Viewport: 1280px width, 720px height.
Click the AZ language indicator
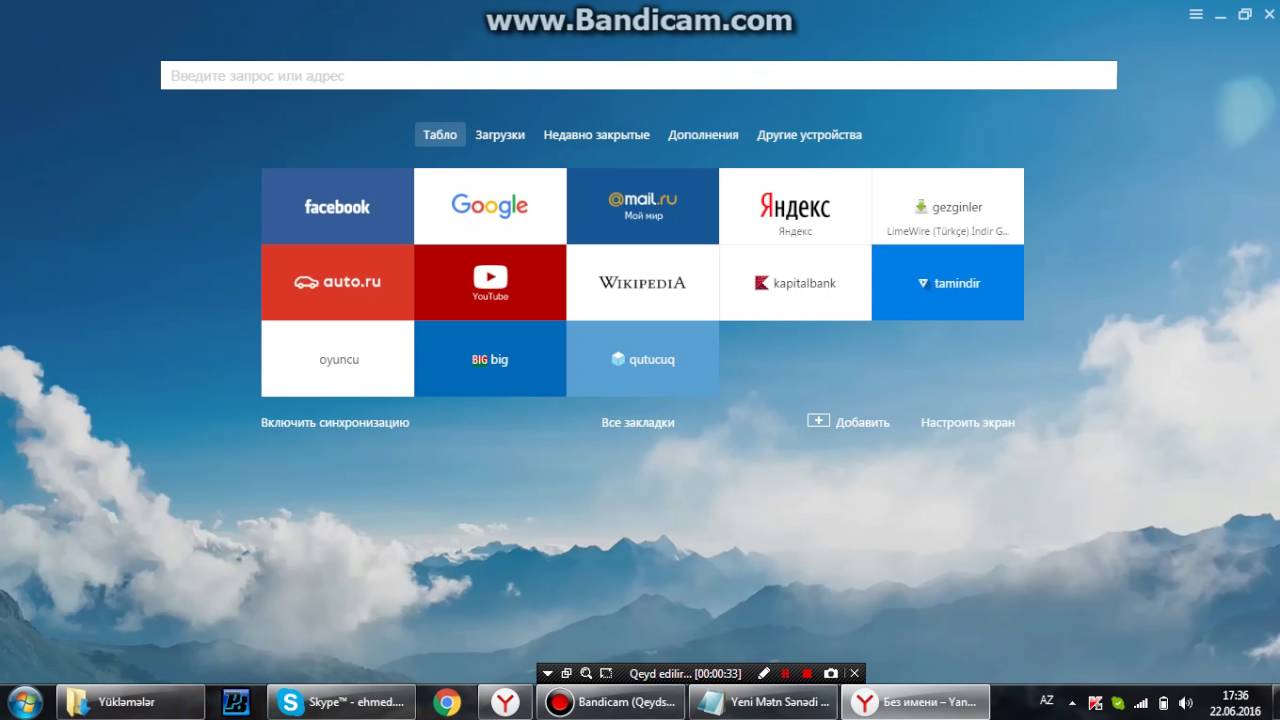point(1046,700)
